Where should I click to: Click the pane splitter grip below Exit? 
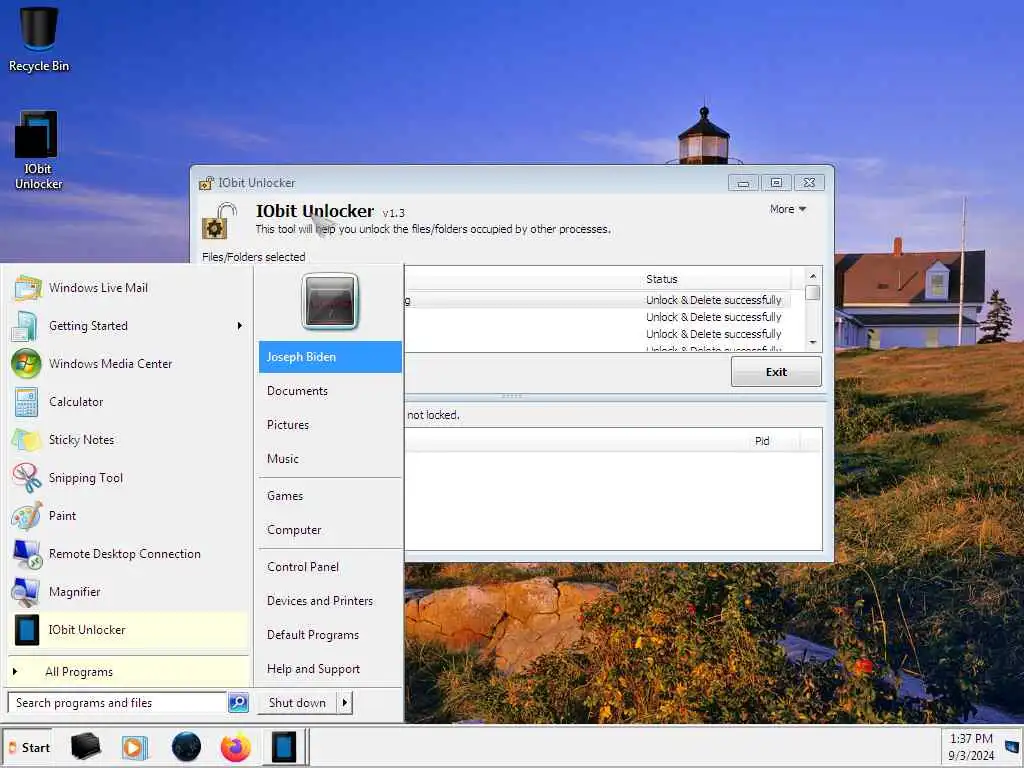coord(511,396)
